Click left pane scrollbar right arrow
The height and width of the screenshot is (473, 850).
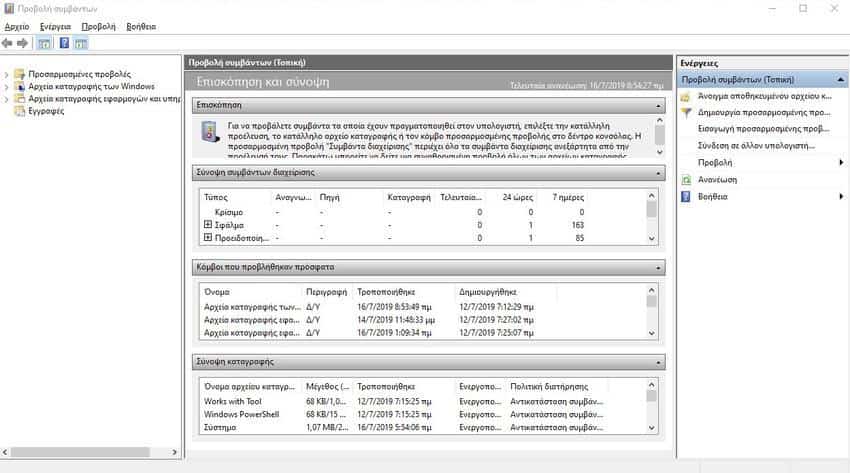(x=175, y=452)
